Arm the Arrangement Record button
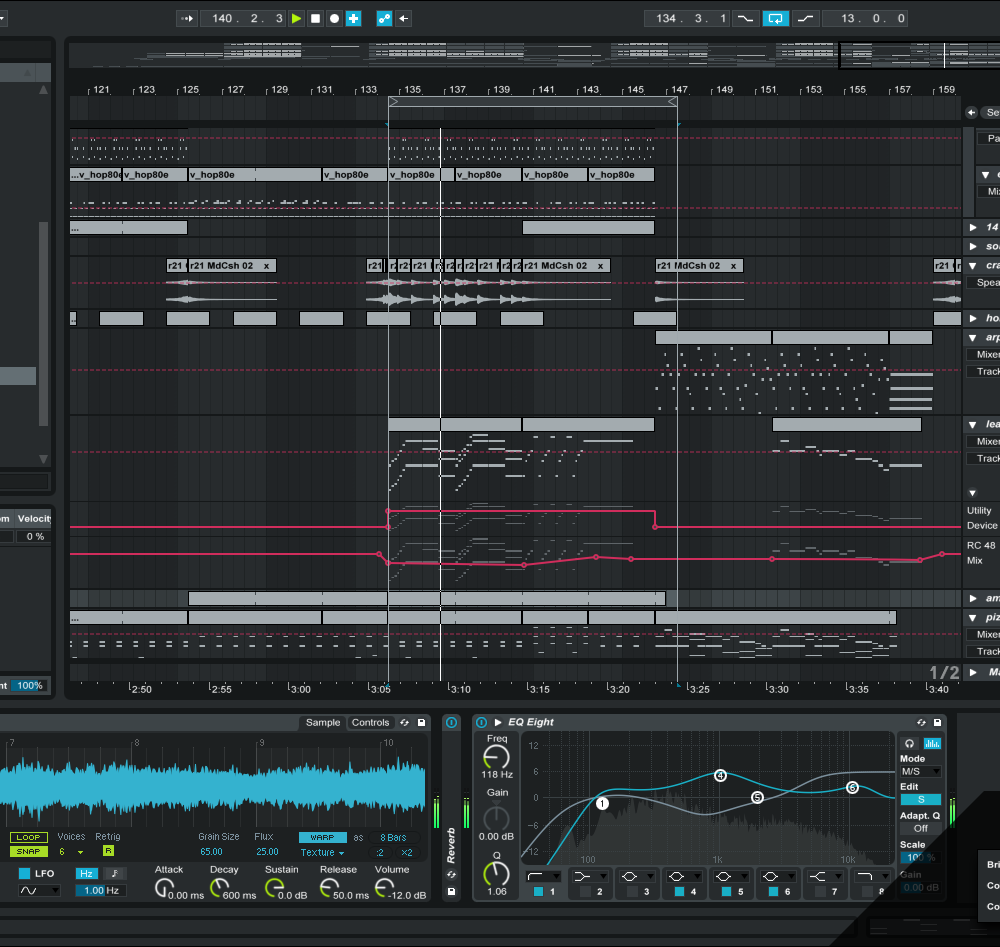Viewport: 1000px width, 947px height. pos(334,18)
